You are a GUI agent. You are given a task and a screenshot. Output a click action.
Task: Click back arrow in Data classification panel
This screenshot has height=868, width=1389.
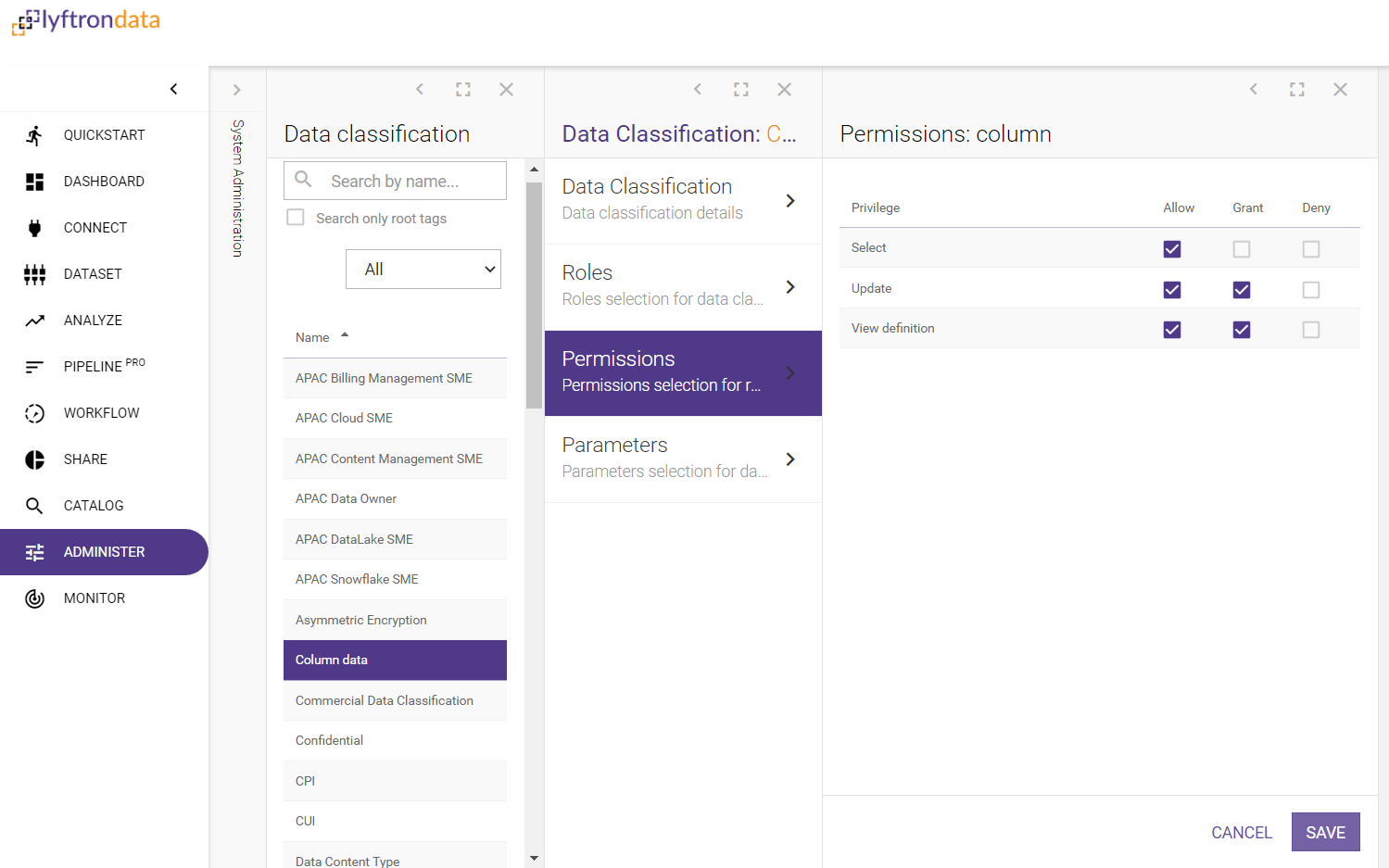click(420, 89)
